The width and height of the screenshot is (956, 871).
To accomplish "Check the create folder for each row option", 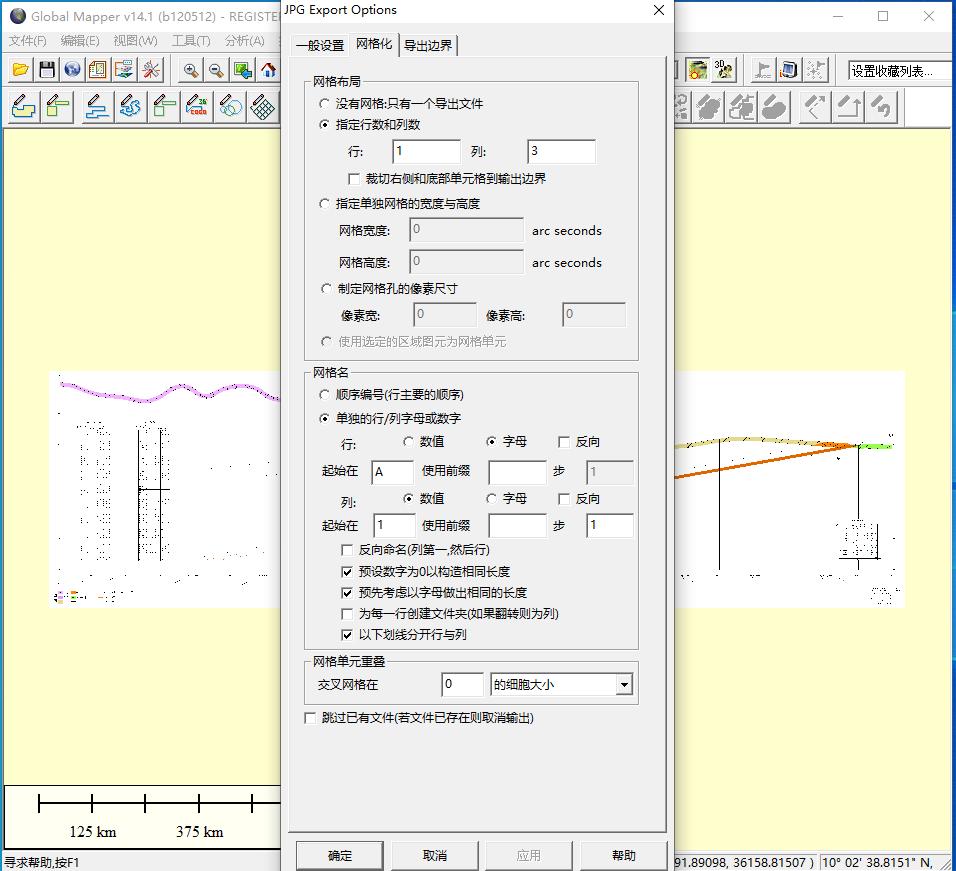I will 348,614.
